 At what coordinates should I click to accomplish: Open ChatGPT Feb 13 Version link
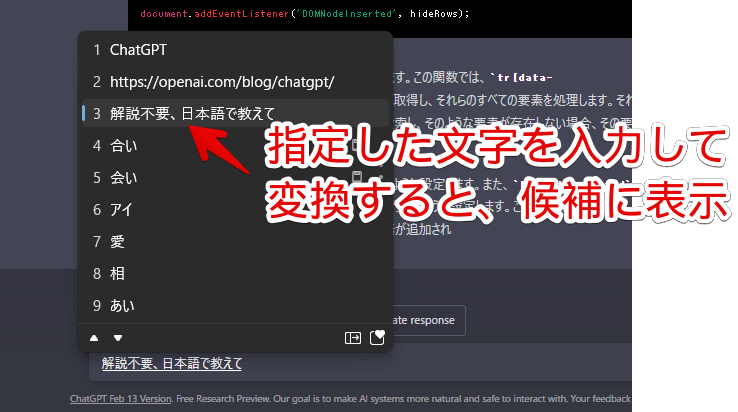[121, 399]
